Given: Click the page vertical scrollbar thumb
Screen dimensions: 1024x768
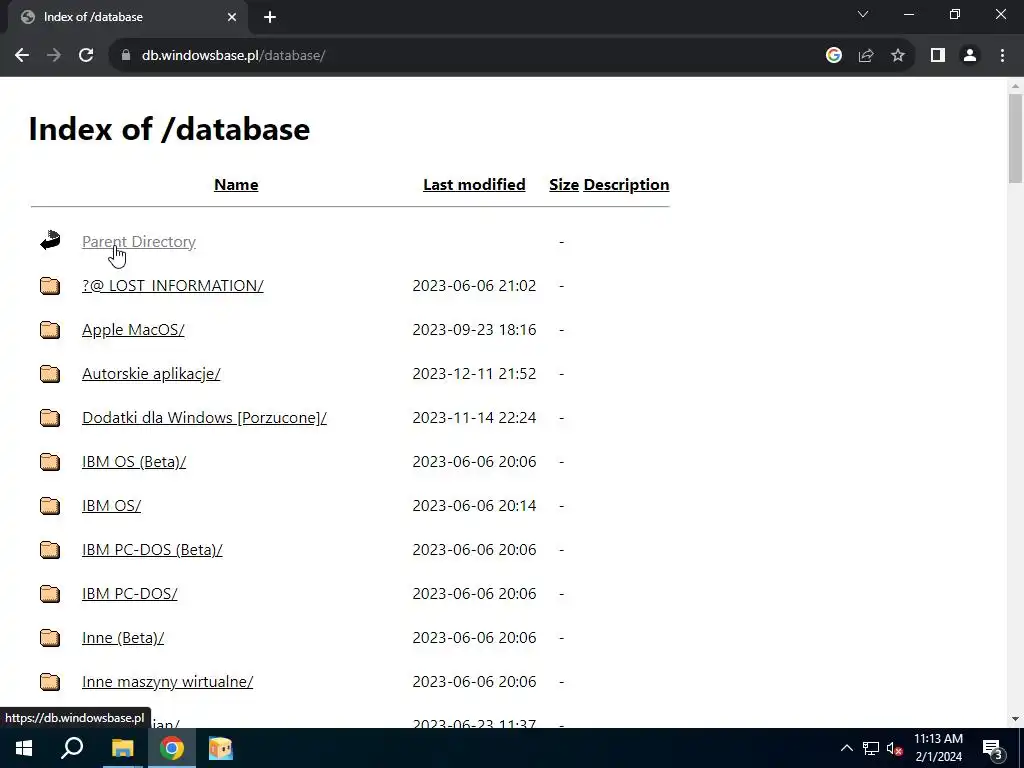Looking at the screenshot, I should (1015, 138).
